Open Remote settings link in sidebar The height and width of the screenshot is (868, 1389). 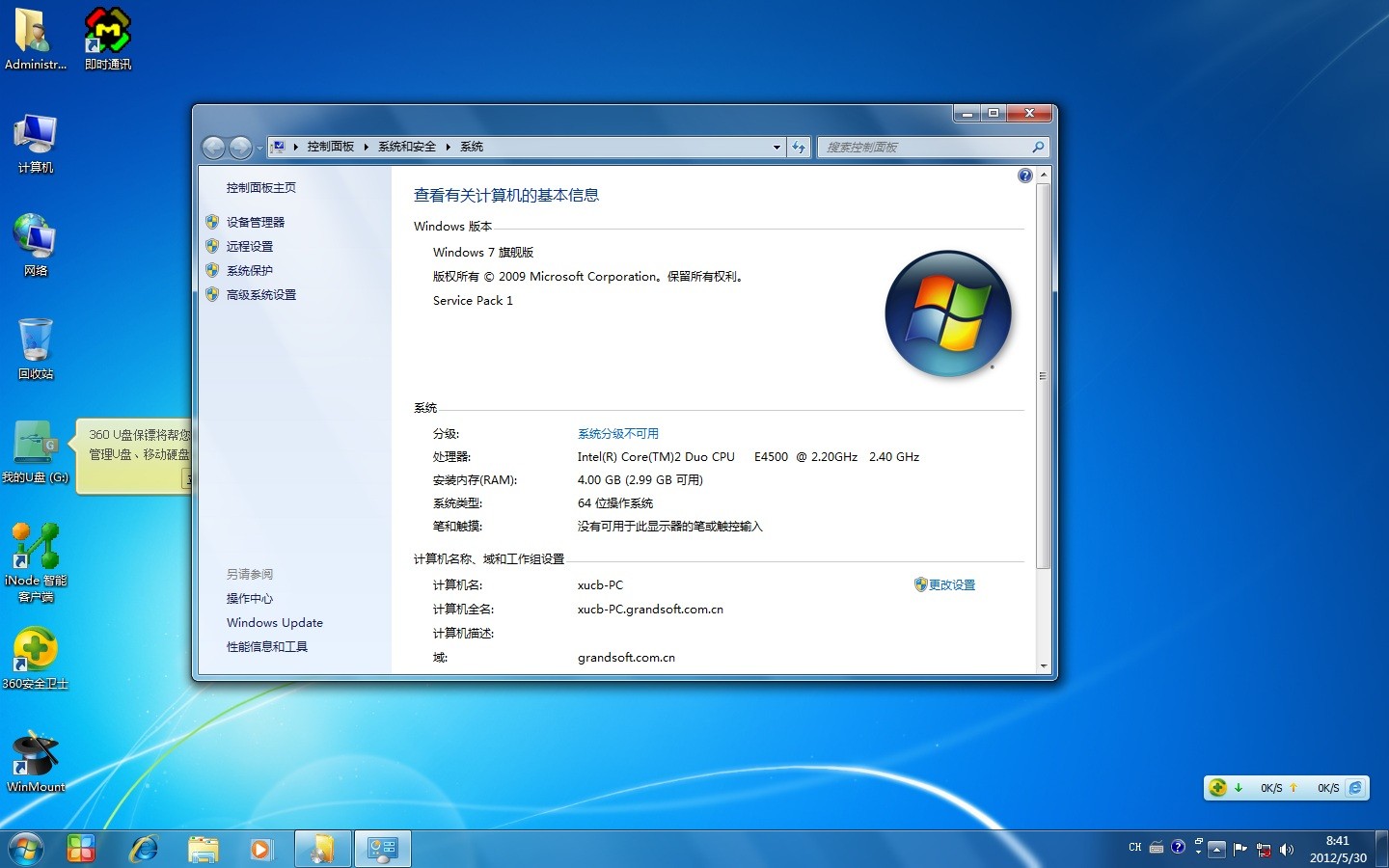[249, 246]
